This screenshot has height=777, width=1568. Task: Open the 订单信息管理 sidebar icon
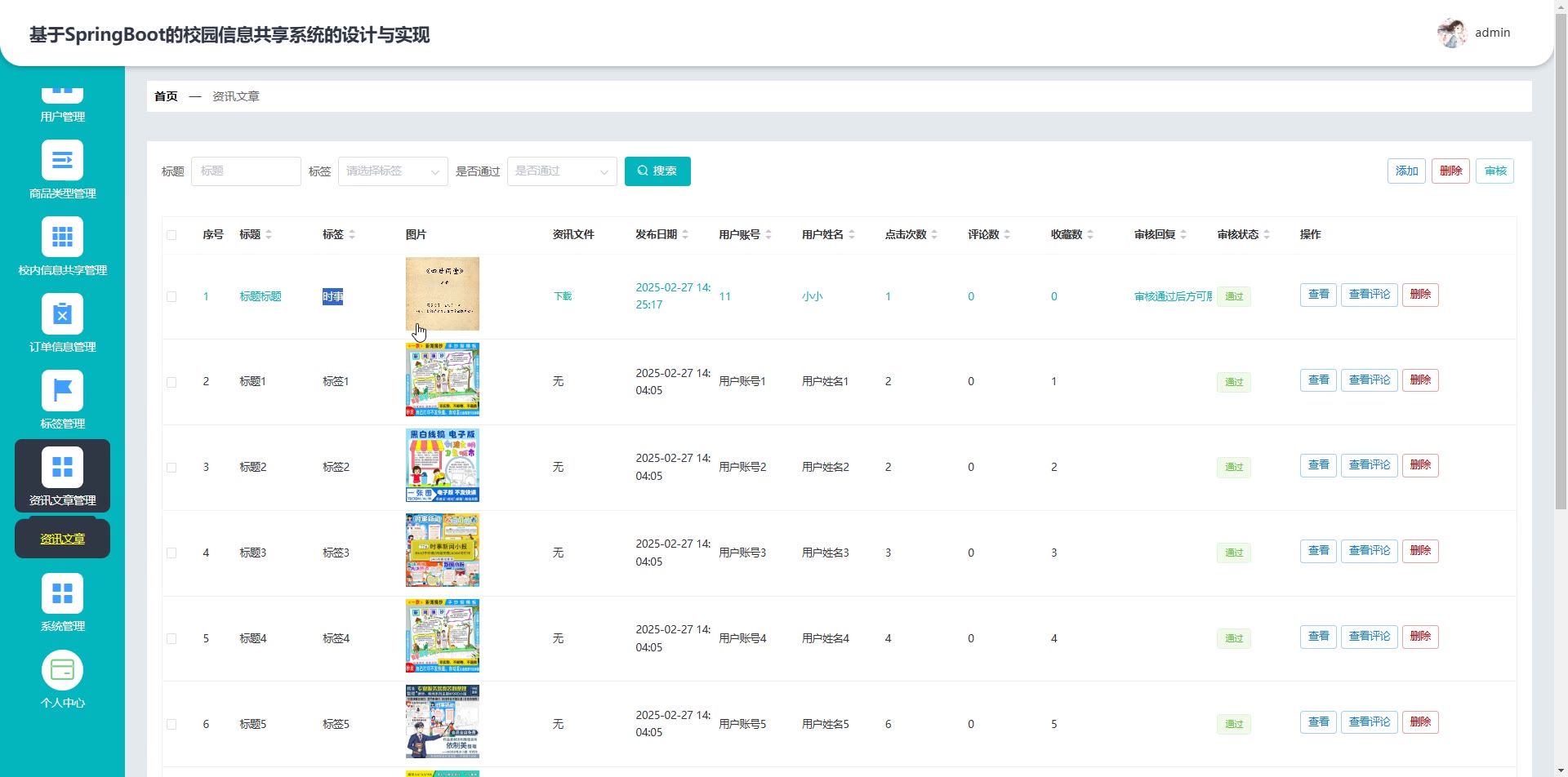[x=62, y=313]
